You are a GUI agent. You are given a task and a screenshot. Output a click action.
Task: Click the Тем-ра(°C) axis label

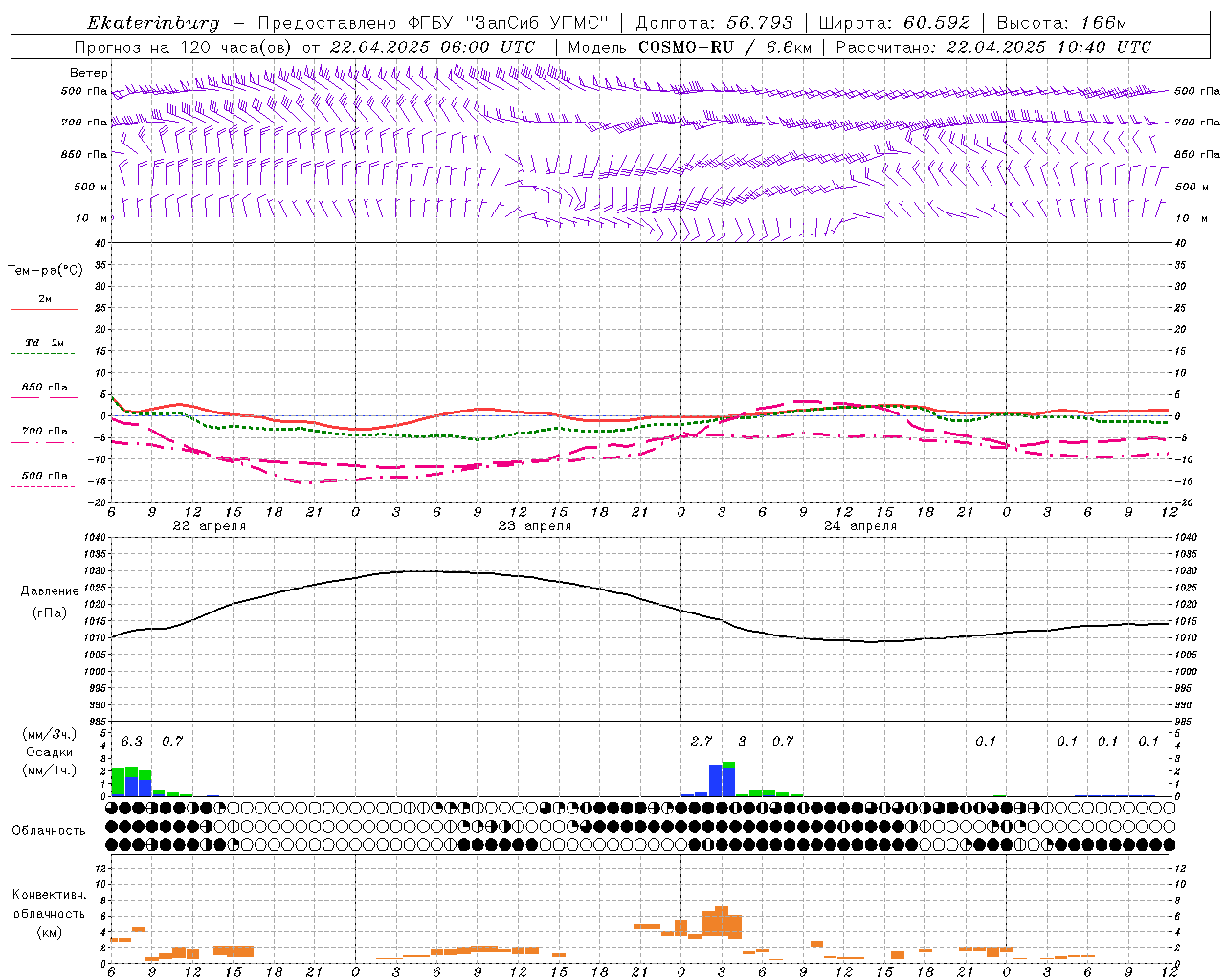click(x=45, y=271)
